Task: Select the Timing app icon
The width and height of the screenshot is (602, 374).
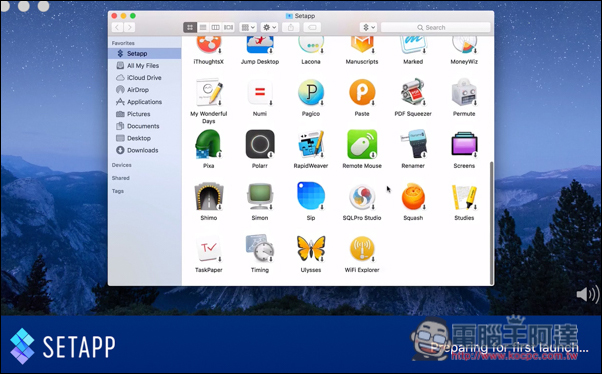Action: pos(260,249)
